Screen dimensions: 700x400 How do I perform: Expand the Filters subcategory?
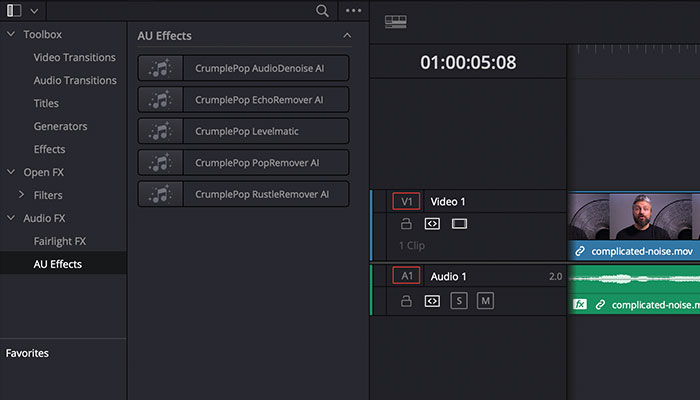pos(21,195)
